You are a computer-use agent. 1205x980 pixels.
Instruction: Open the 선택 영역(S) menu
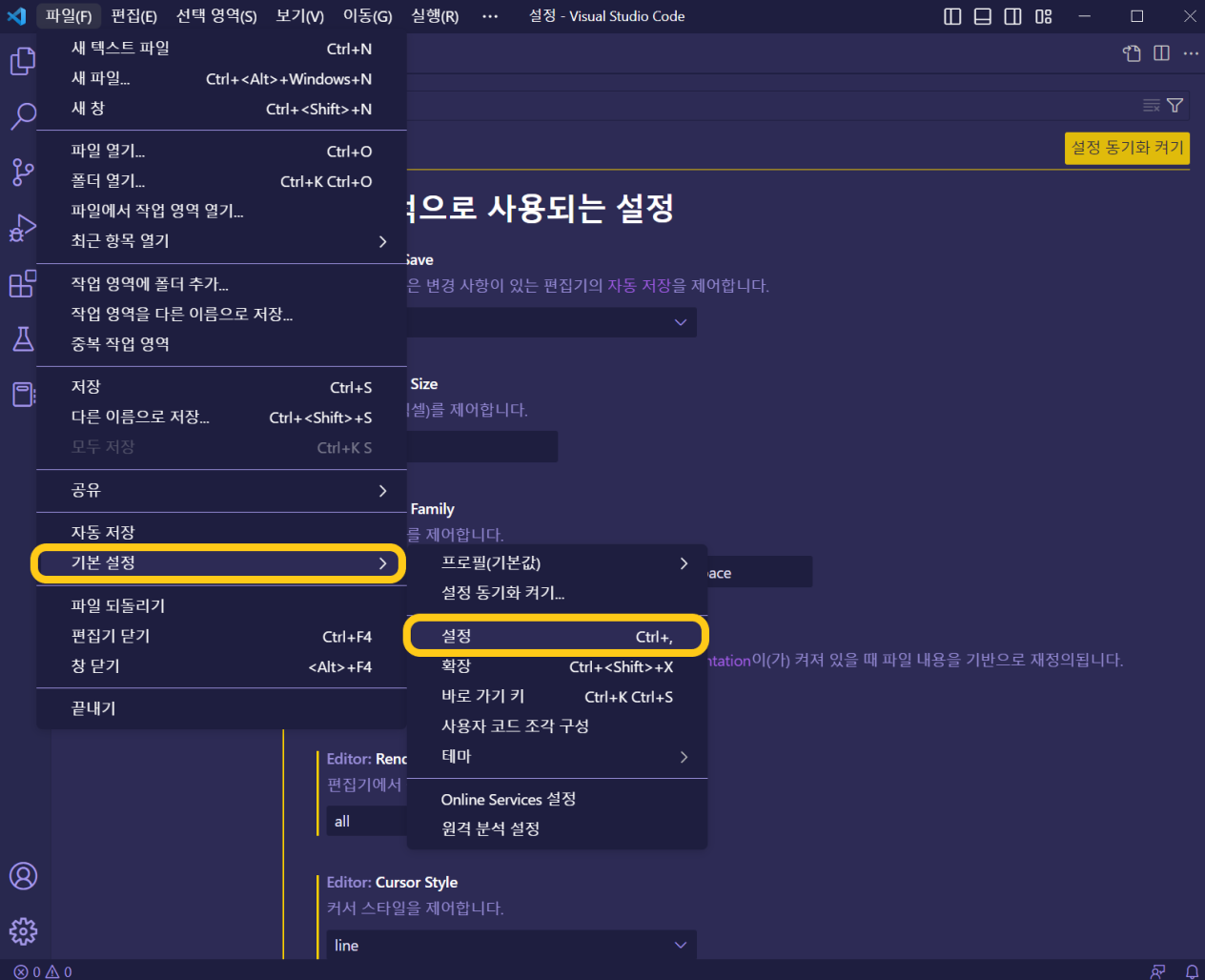[x=216, y=16]
